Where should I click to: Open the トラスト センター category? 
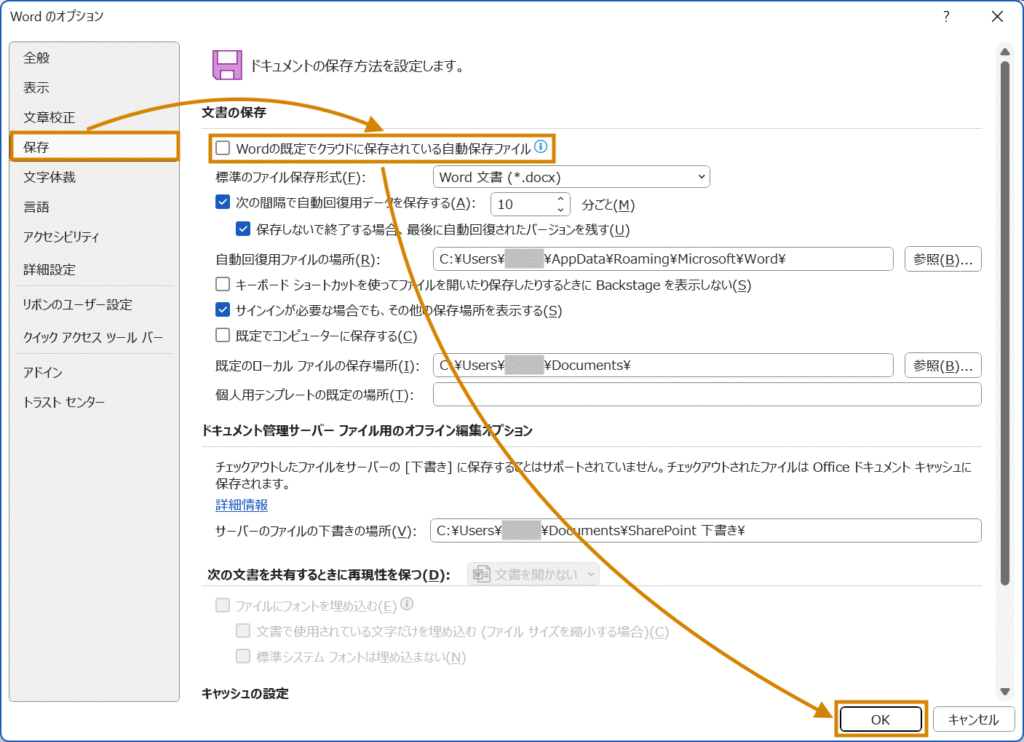(x=95, y=402)
